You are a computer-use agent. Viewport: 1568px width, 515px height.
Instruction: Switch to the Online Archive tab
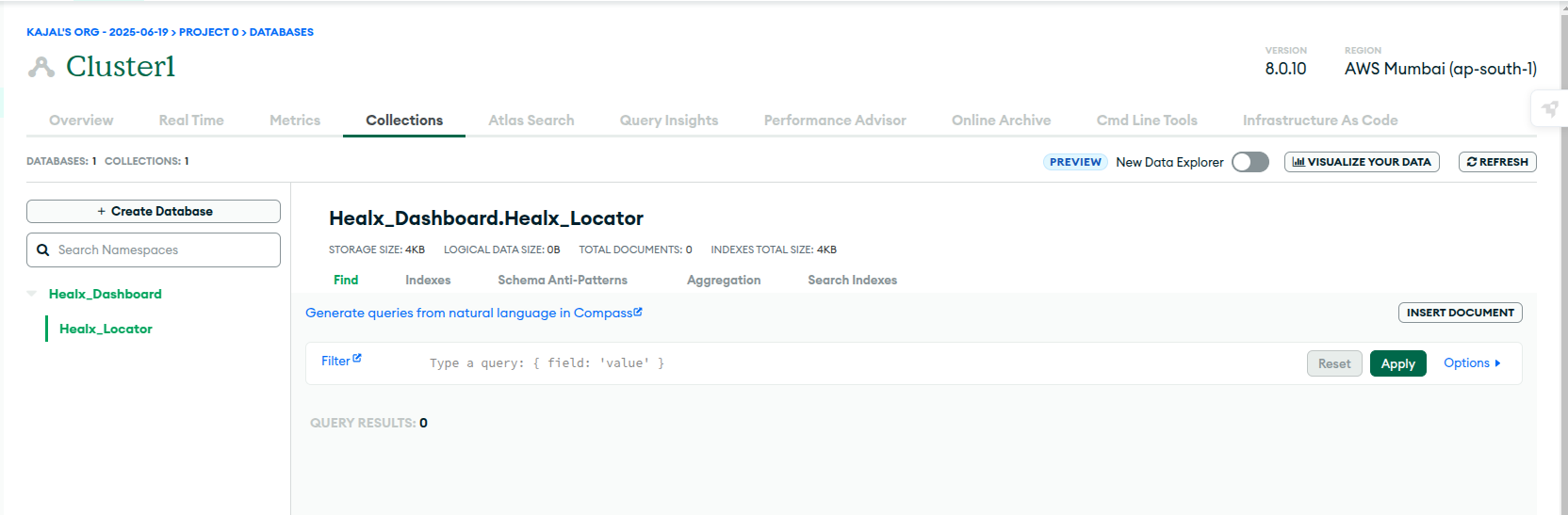click(x=1001, y=121)
